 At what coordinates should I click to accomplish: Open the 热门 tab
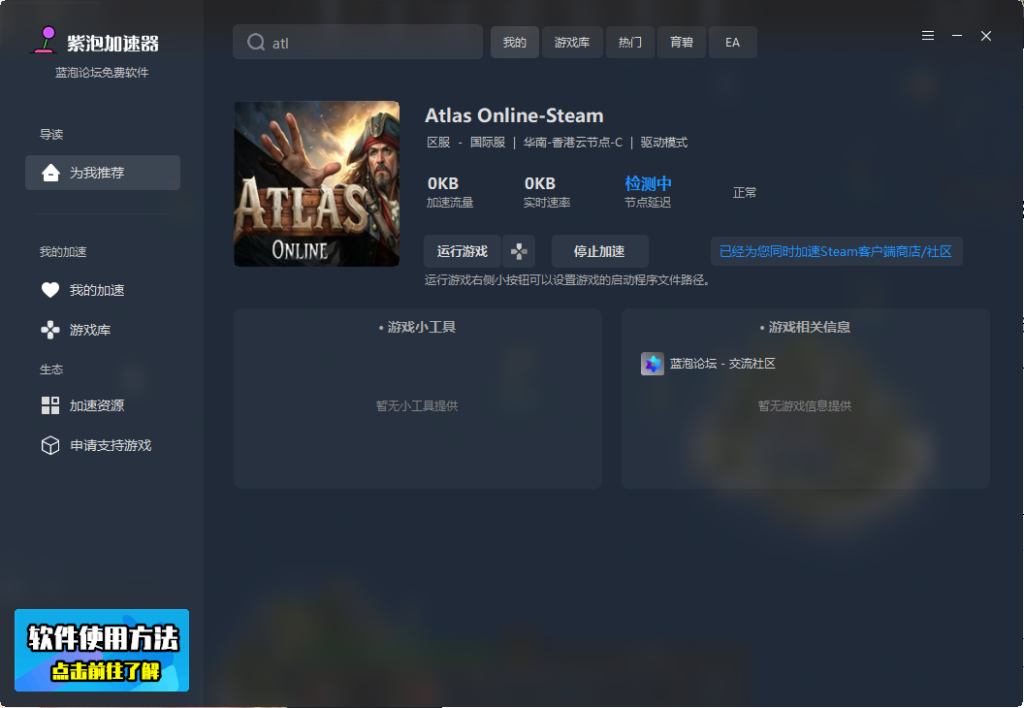point(630,42)
